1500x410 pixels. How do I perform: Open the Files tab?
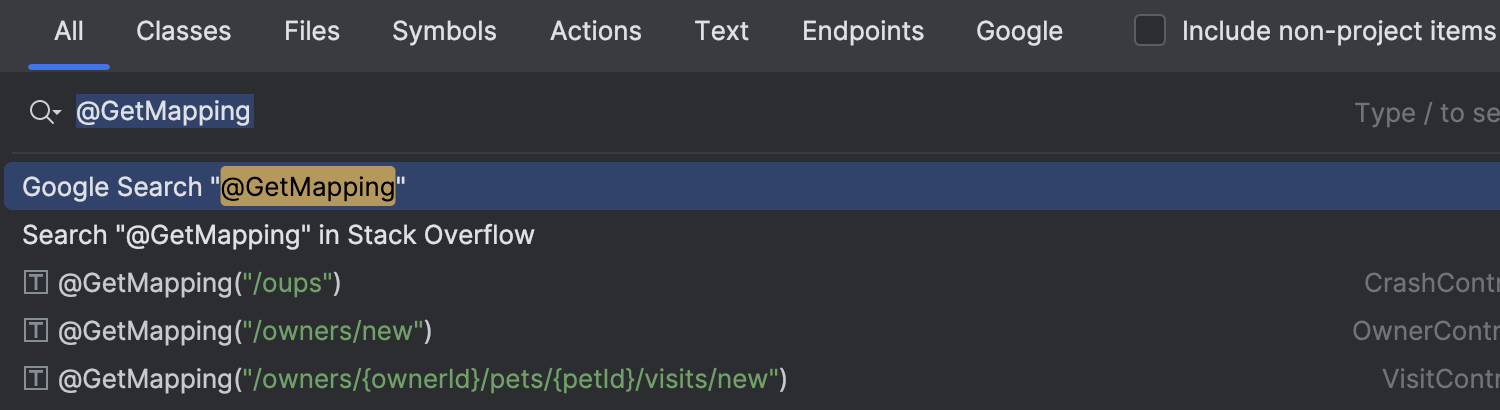point(312,31)
